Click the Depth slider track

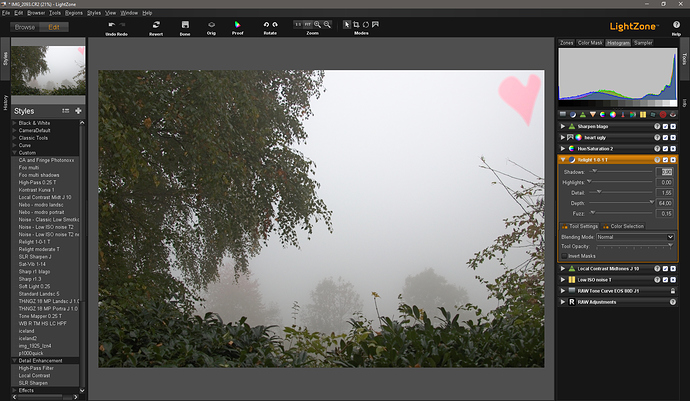(621, 203)
